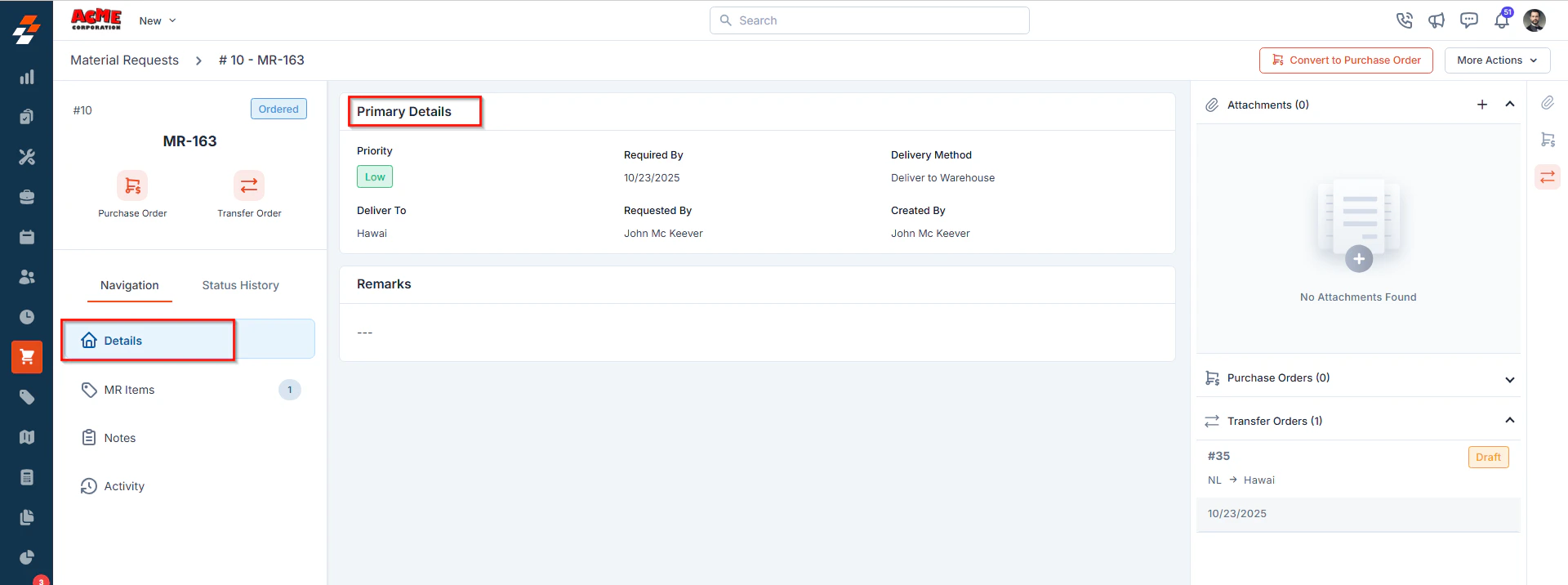This screenshot has width=1568, height=585.
Task: Click the Deliver To value Hawai
Action: tap(372, 234)
